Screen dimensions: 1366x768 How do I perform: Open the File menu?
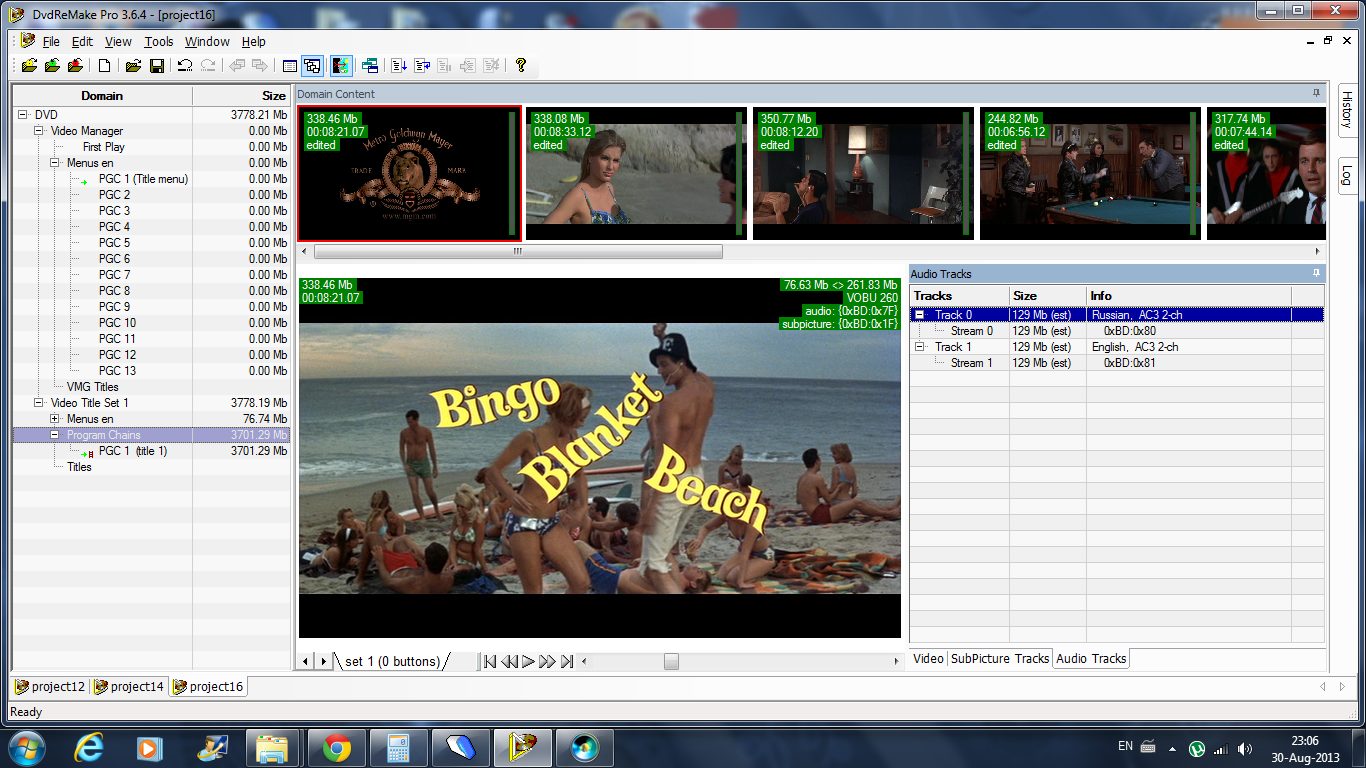51,42
